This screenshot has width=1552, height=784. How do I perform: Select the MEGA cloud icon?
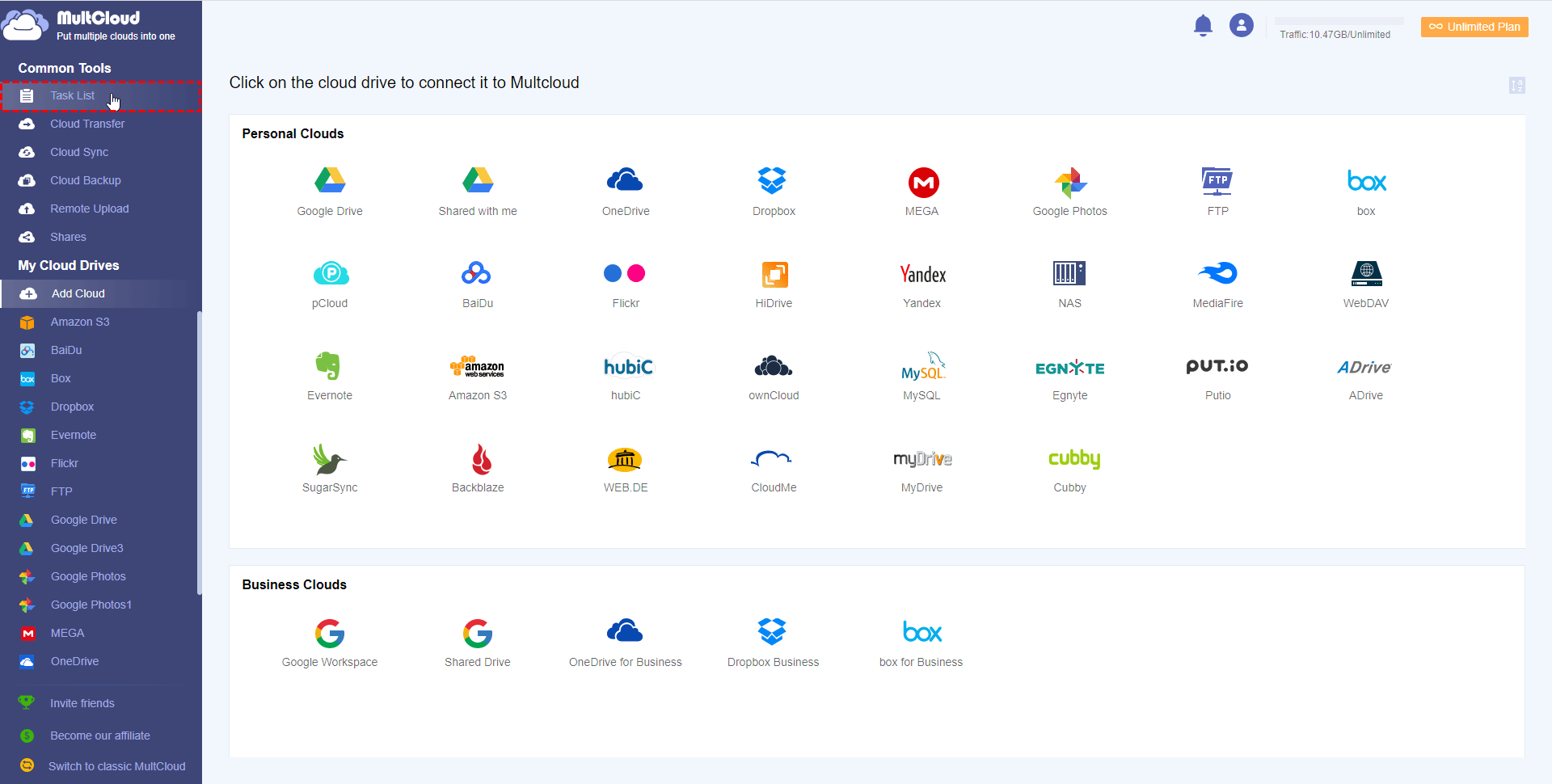click(x=923, y=183)
